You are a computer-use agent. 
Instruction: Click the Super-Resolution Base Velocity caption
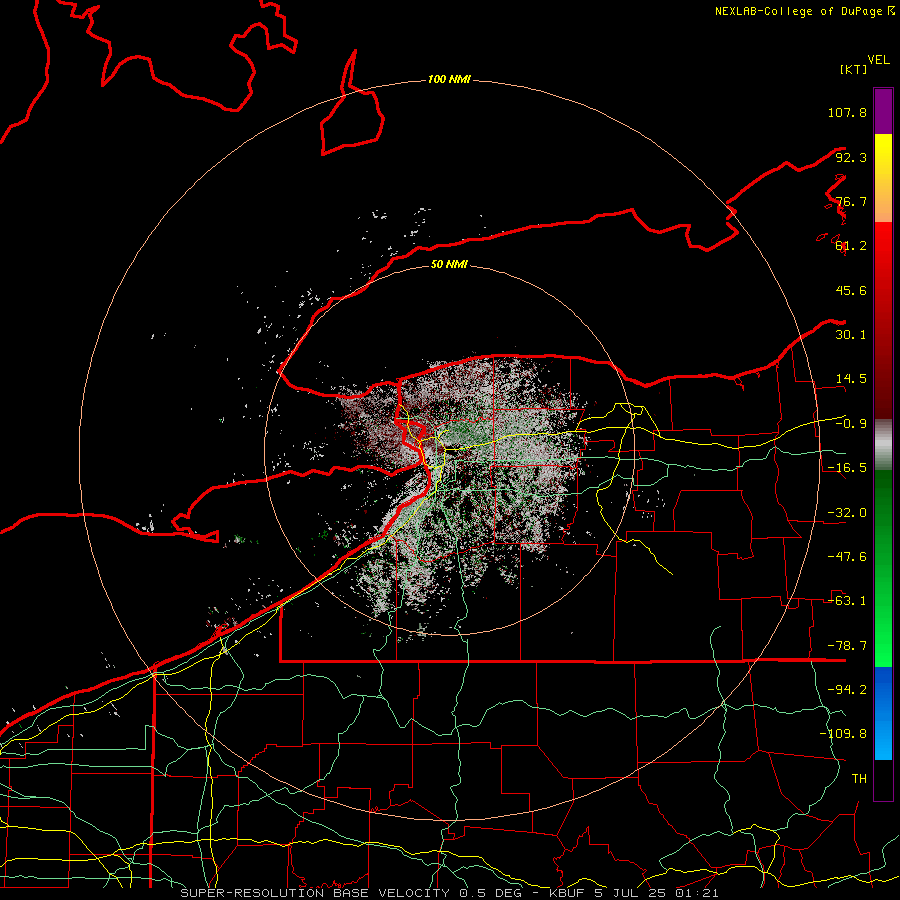449,893
